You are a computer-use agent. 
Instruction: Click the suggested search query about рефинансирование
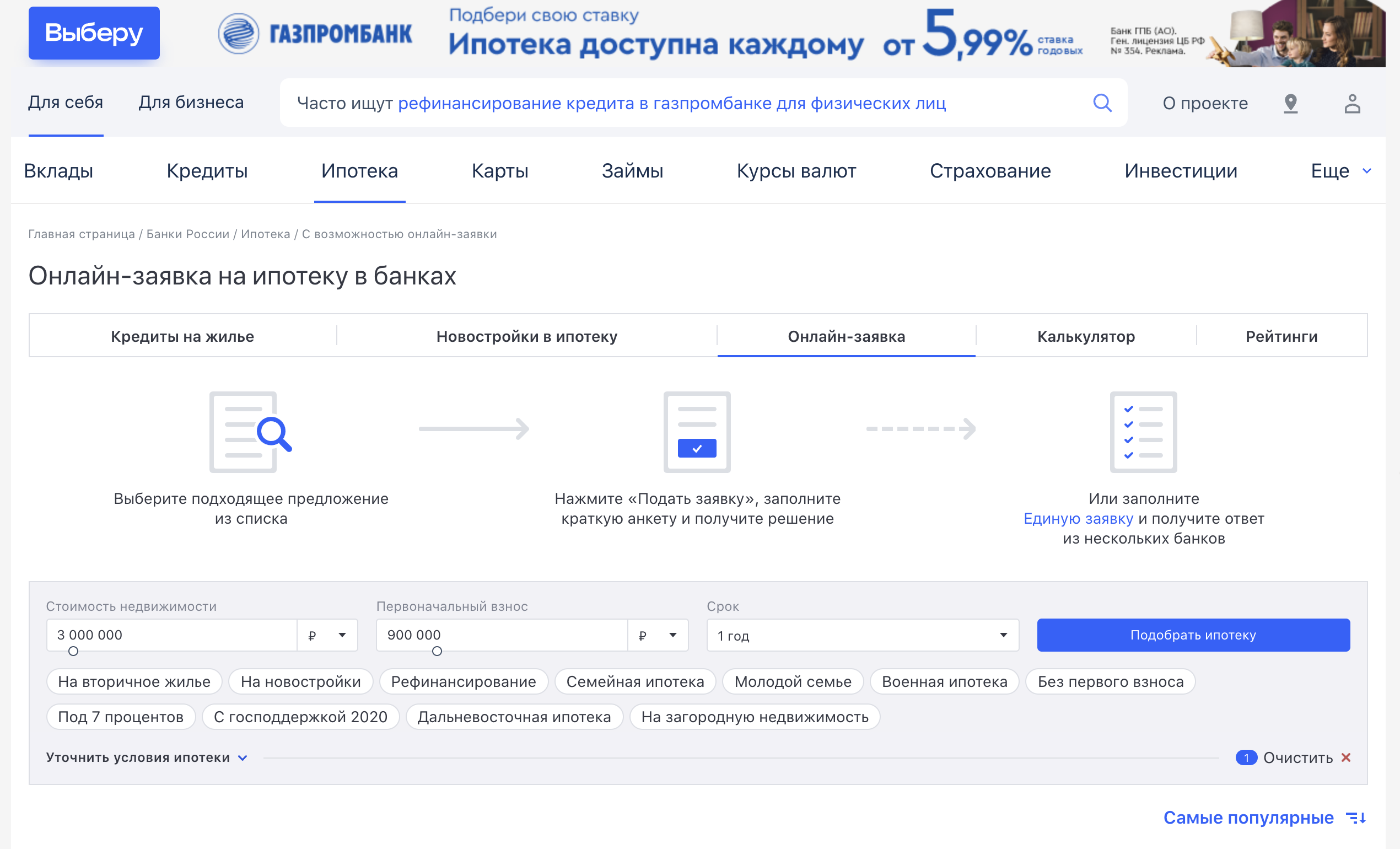click(x=671, y=104)
